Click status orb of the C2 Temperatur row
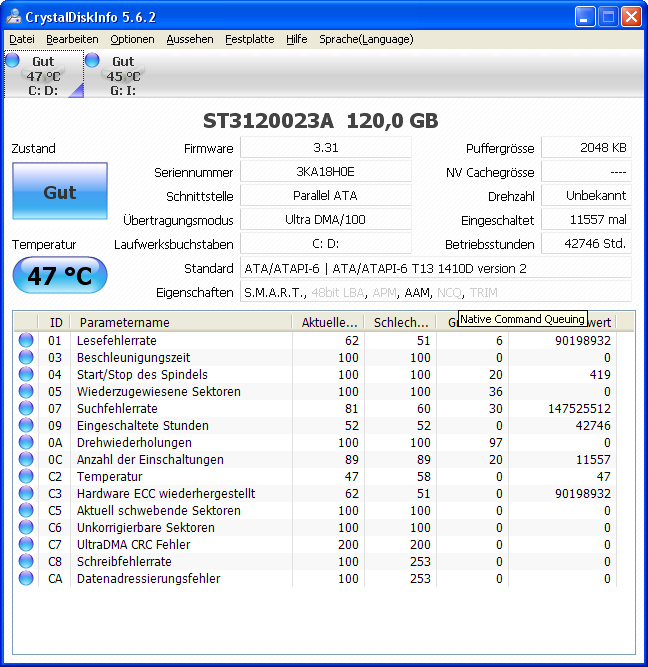Image resolution: width=648 pixels, height=667 pixels. tap(26, 476)
